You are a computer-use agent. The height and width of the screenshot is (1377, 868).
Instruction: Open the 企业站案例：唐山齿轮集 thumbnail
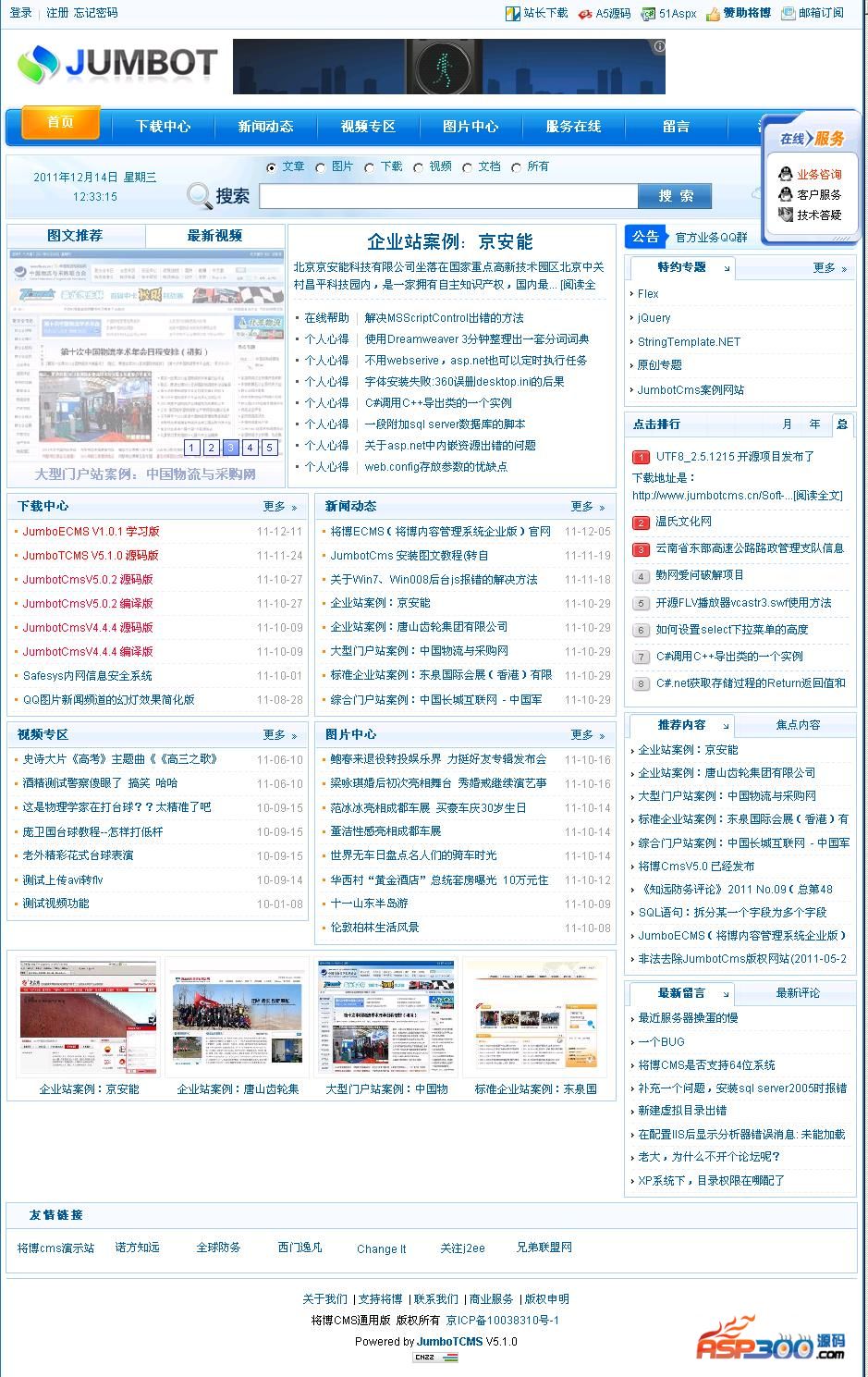coord(238,1018)
